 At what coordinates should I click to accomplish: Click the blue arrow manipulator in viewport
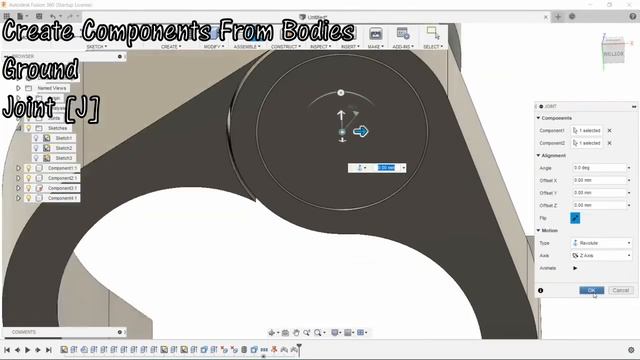coord(360,131)
